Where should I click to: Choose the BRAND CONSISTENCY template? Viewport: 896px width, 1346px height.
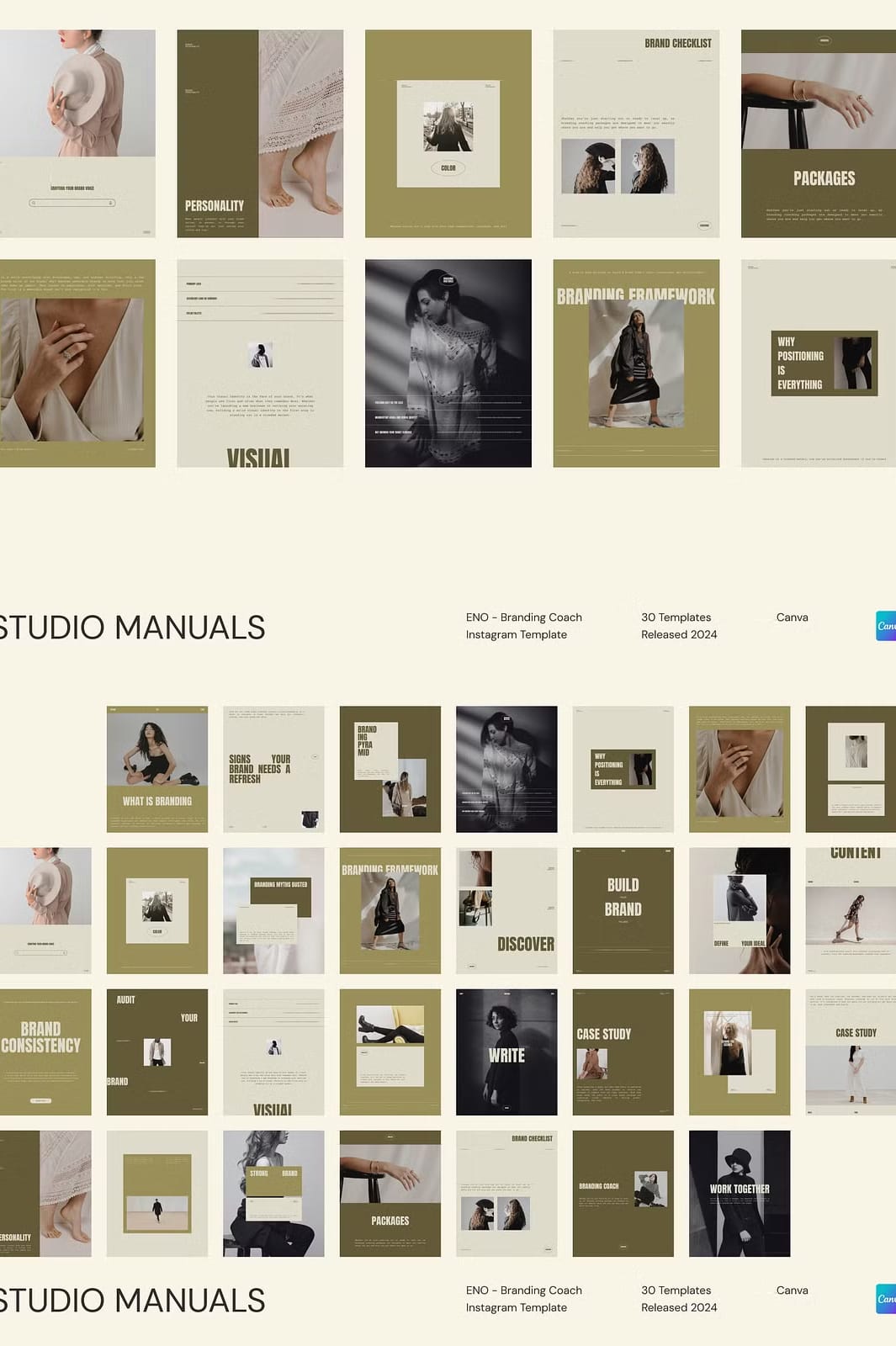44,1052
